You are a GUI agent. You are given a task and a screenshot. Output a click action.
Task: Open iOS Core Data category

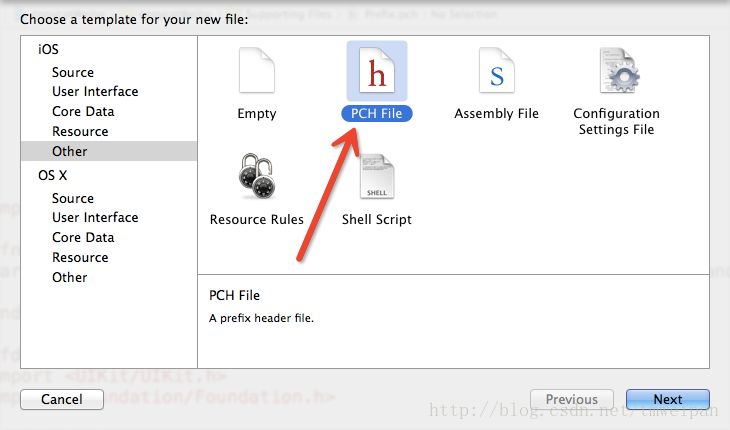83,112
